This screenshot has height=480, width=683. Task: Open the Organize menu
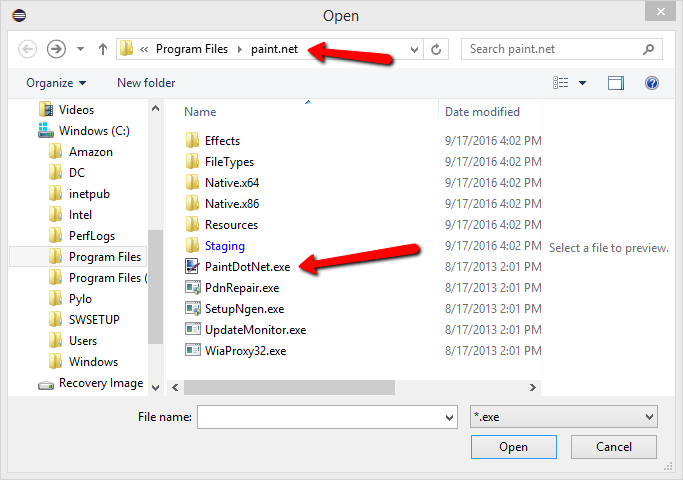tap(56, 83)
